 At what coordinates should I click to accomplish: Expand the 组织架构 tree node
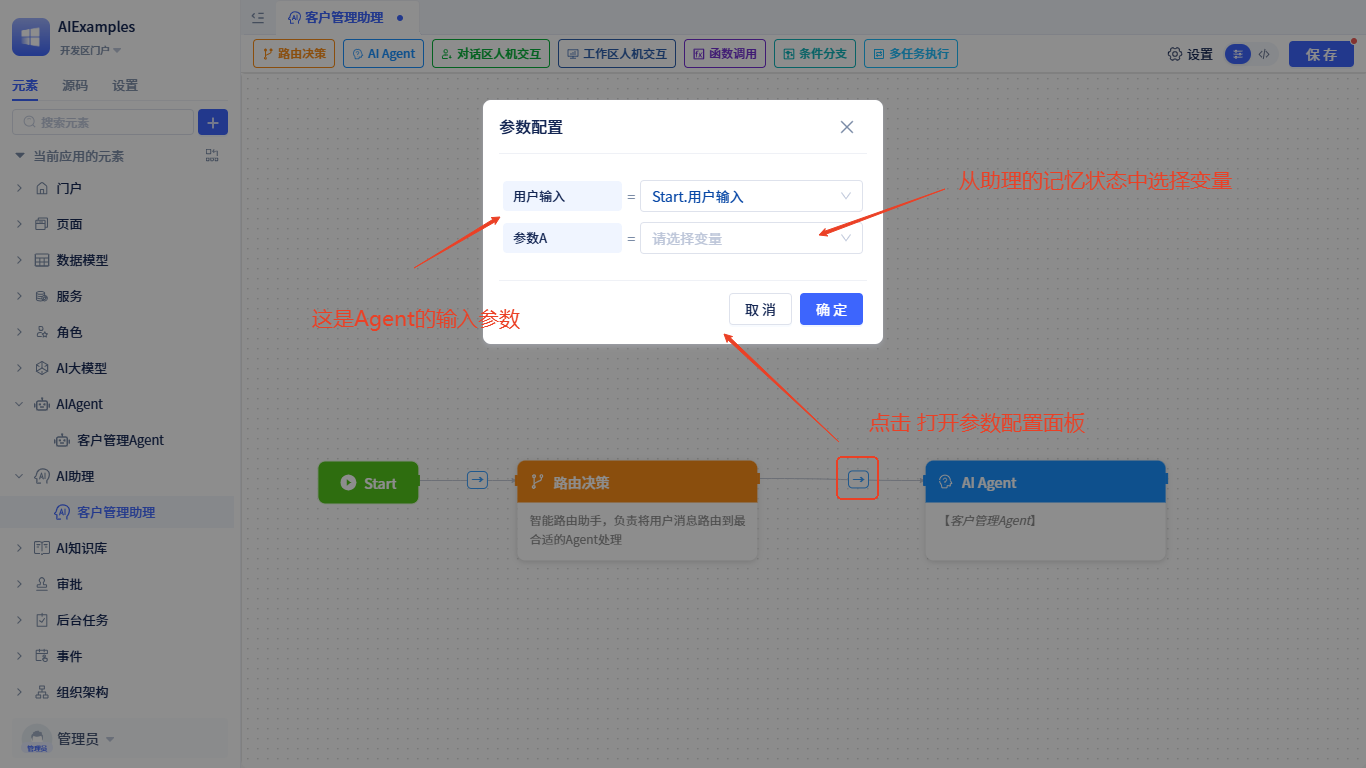19,692
